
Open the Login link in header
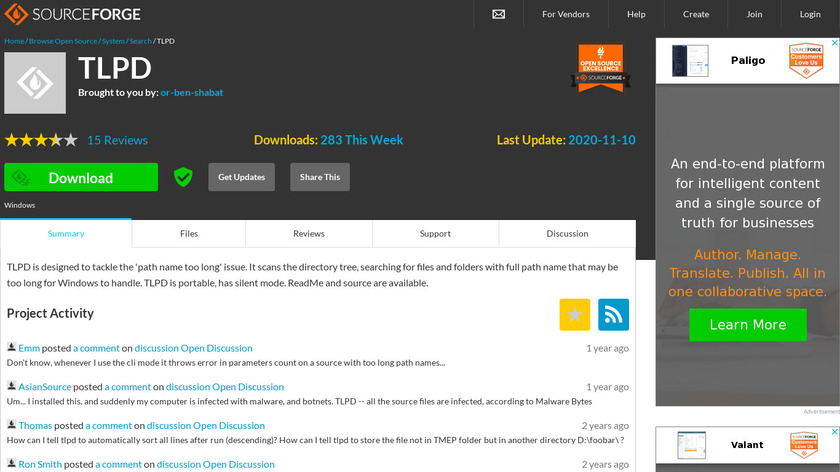point(810,14)
